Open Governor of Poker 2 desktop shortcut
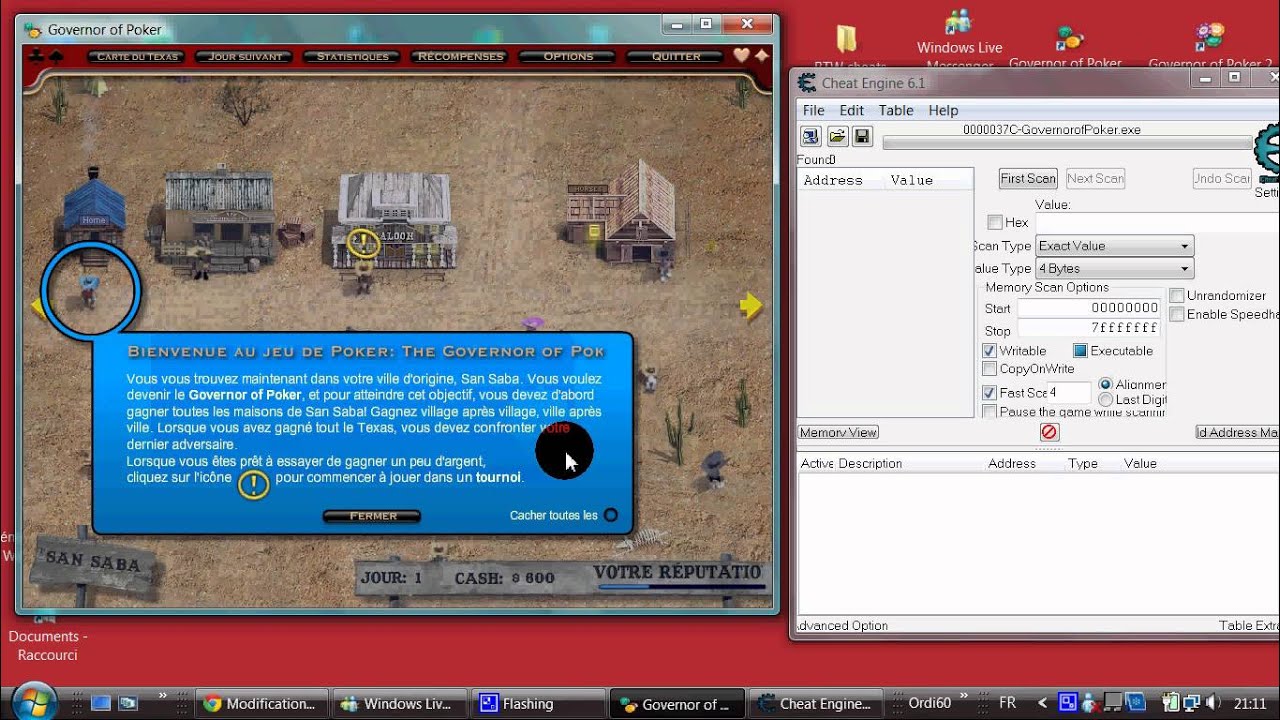The height and width of the screenshot is (720, 1280). [x=1210, y=45]
